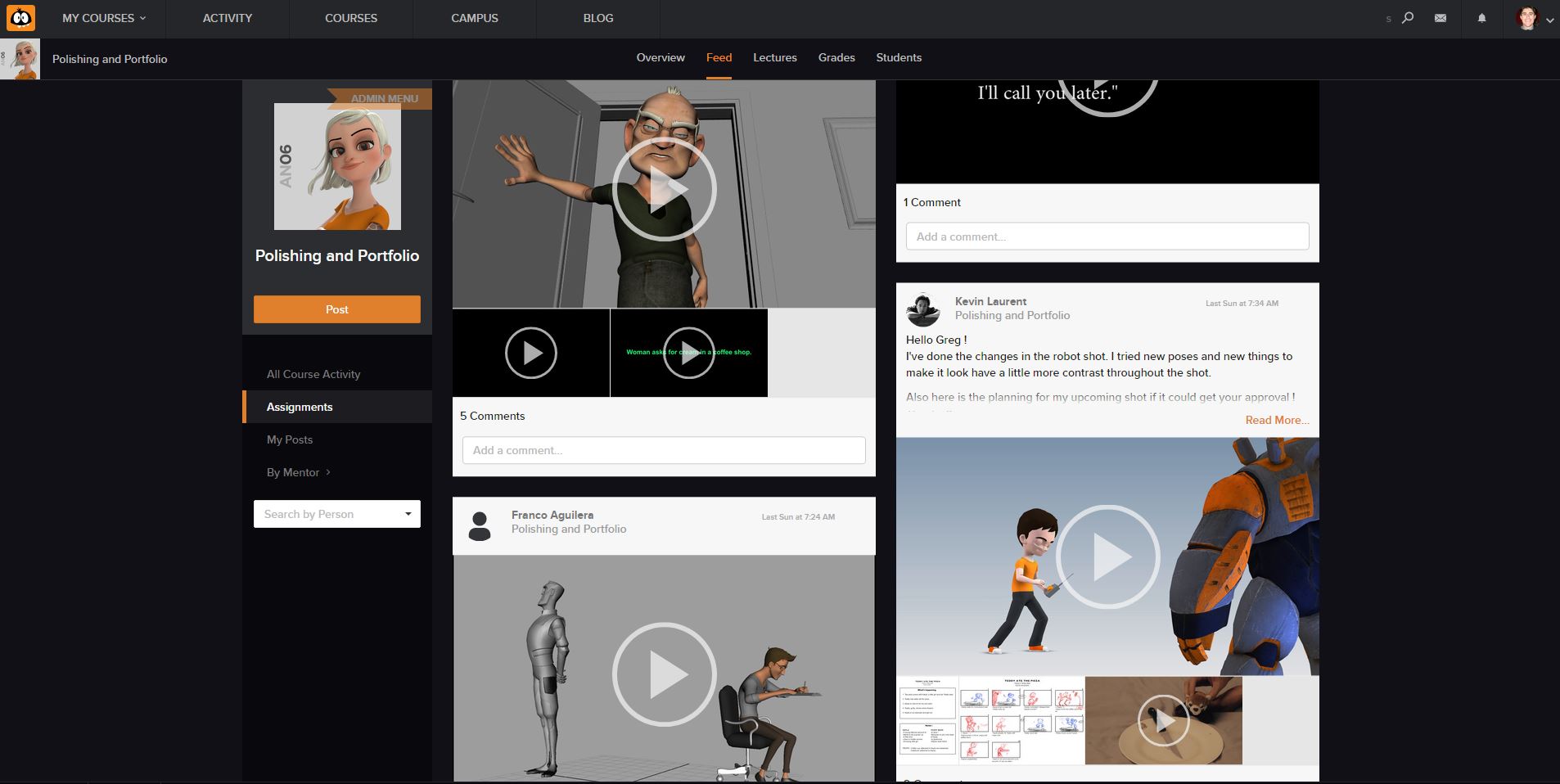Open the search magnifier icon
The height and width of the screenshot is (784, 1560).
pos(1408,18)
